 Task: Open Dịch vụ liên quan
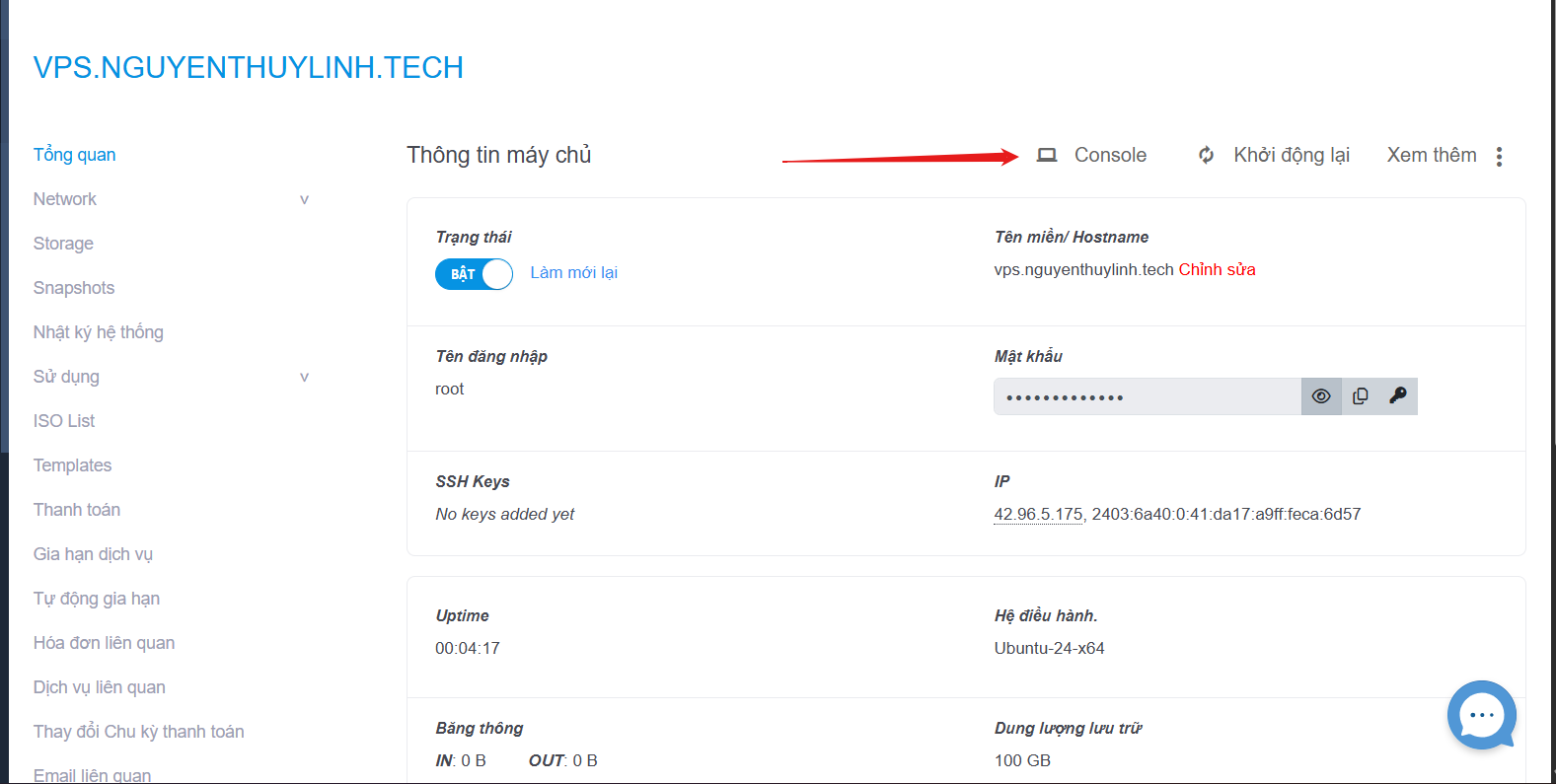(x=100, y=687)
